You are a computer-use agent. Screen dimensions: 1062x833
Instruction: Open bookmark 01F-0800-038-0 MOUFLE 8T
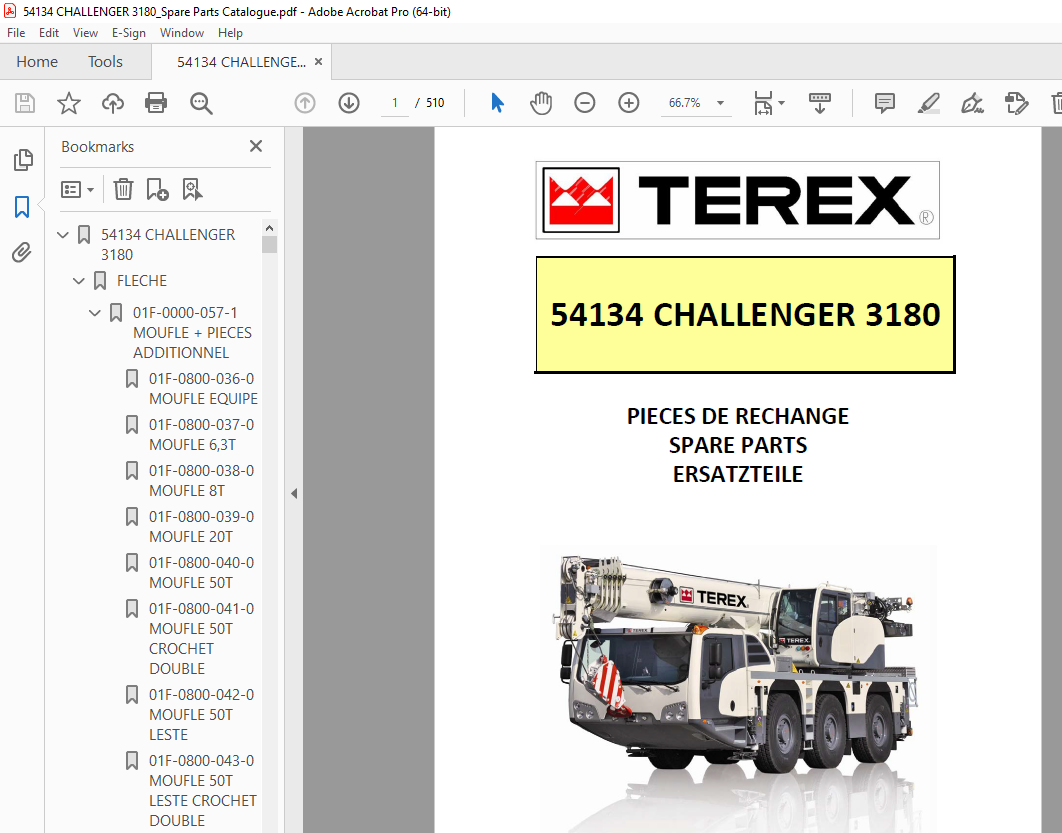point(201,481)
